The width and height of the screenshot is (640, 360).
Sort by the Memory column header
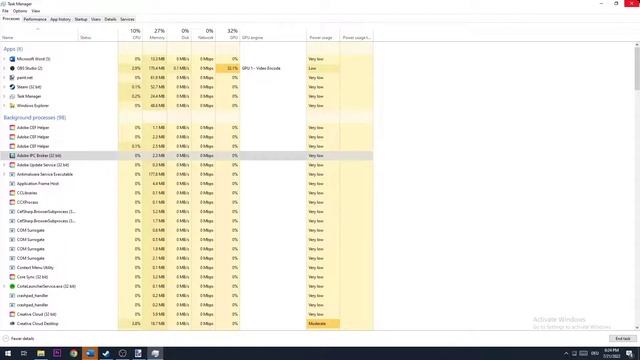155,34
